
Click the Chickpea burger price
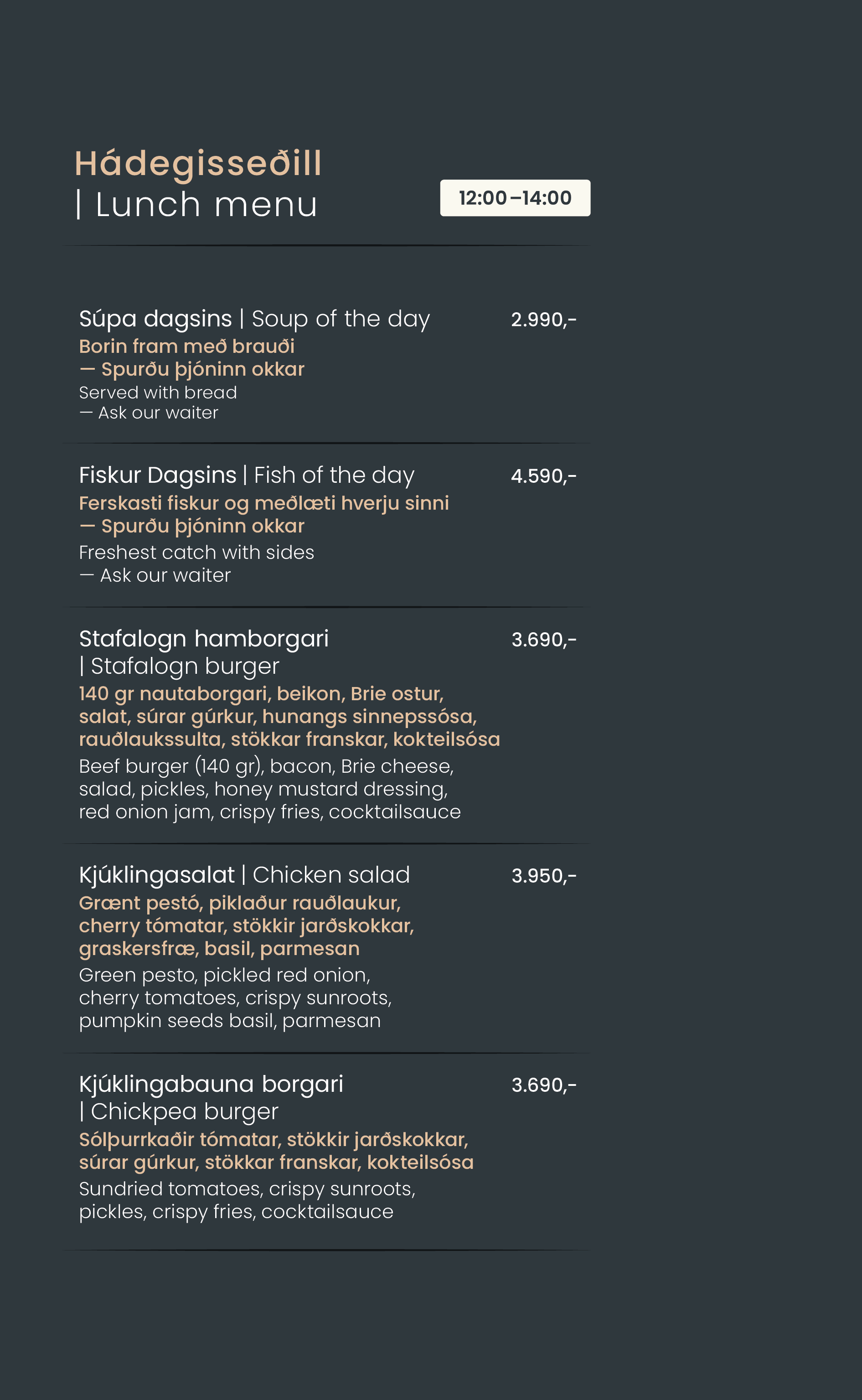[x=543, y=1085]
